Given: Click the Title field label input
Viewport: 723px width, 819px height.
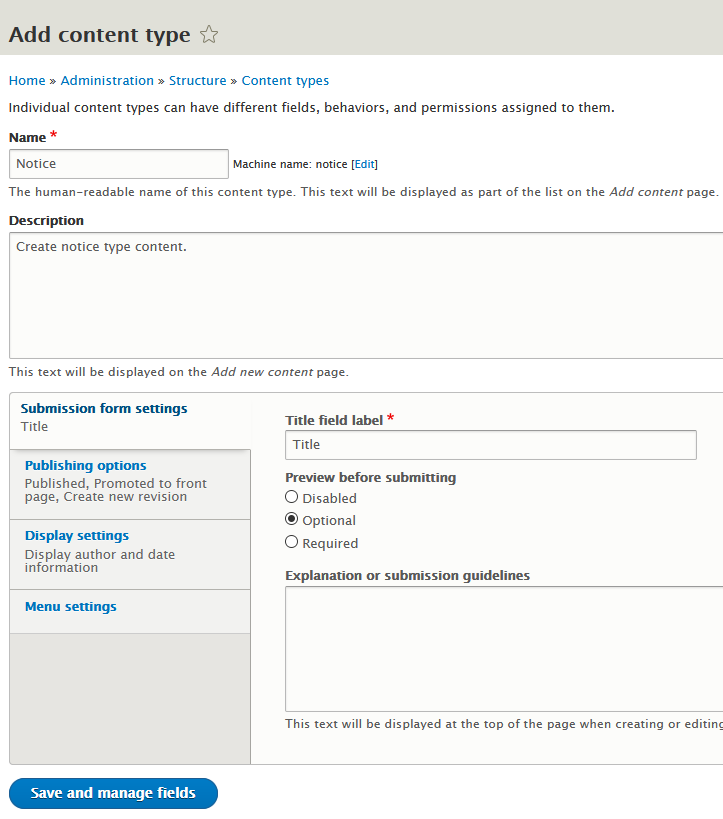Looking at the screenshot, I should tap(490, 445).
